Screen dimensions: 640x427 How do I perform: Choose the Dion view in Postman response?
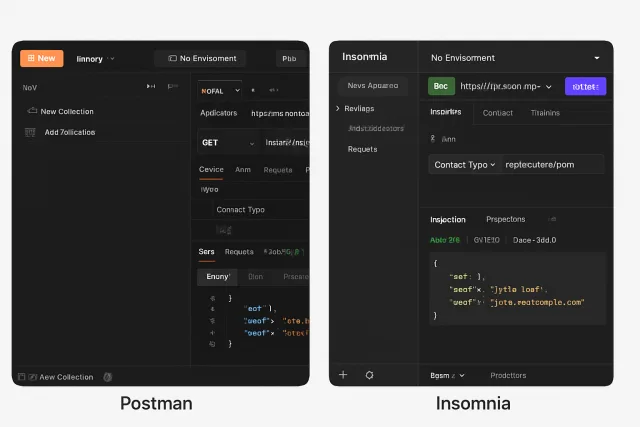256,277
